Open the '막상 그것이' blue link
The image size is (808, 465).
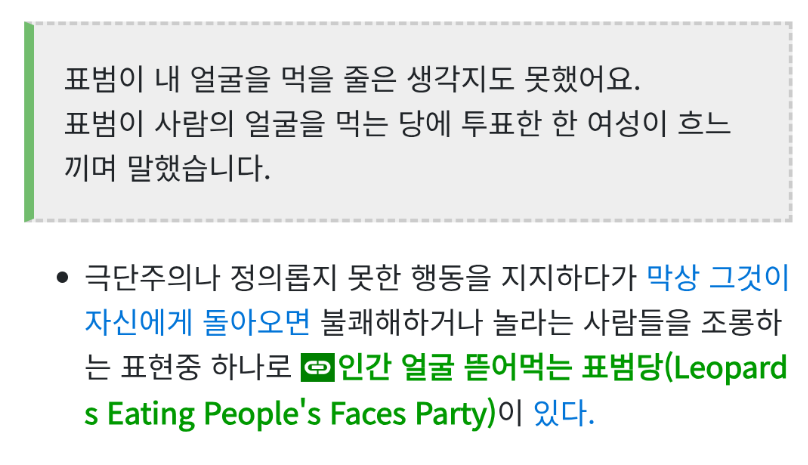pyautogui.click(x=717, y=278)
